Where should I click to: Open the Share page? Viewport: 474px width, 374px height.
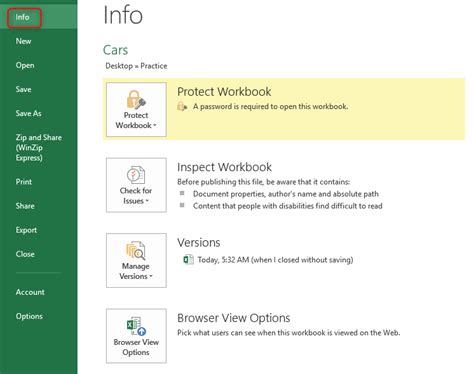(x=25, y=206)
